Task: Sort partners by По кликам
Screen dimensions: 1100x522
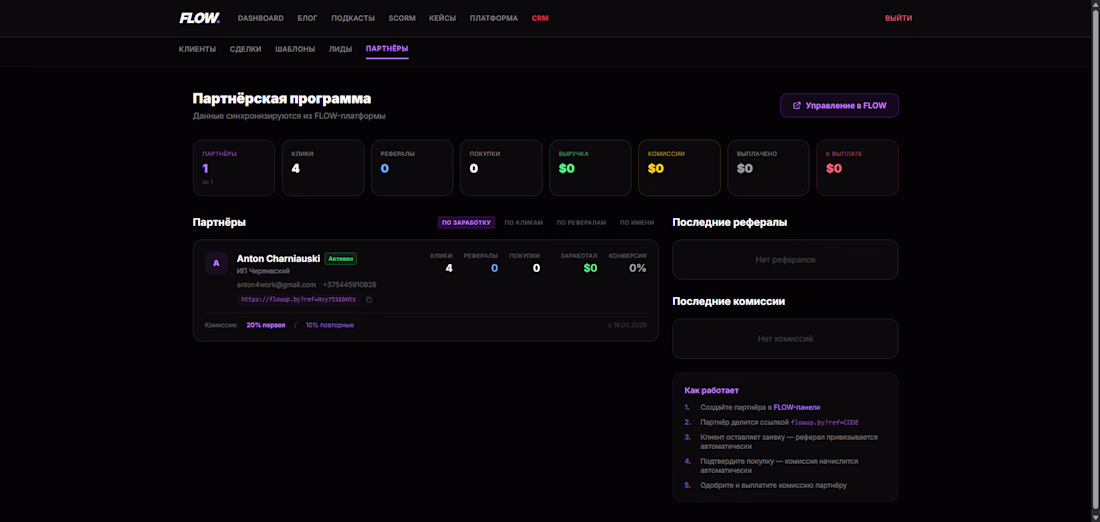Action: click(x=524, y=222)
